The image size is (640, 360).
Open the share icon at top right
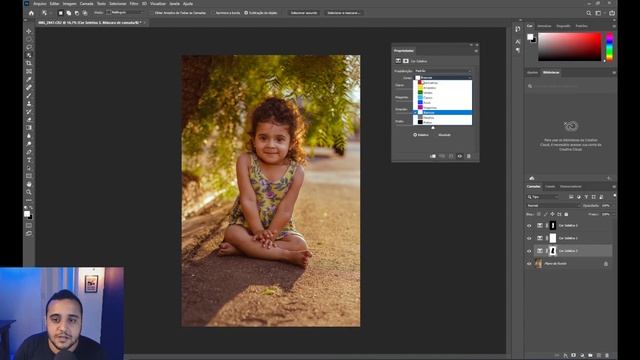pyautogui.click(x=612, y=13)
